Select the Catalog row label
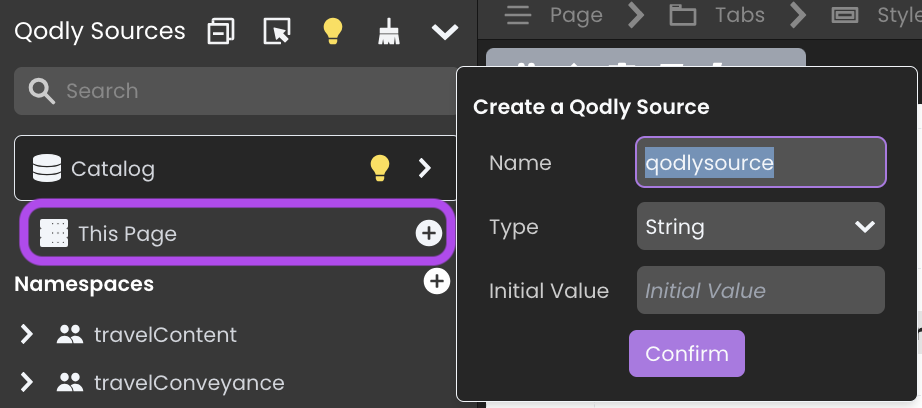 (113, 169)
